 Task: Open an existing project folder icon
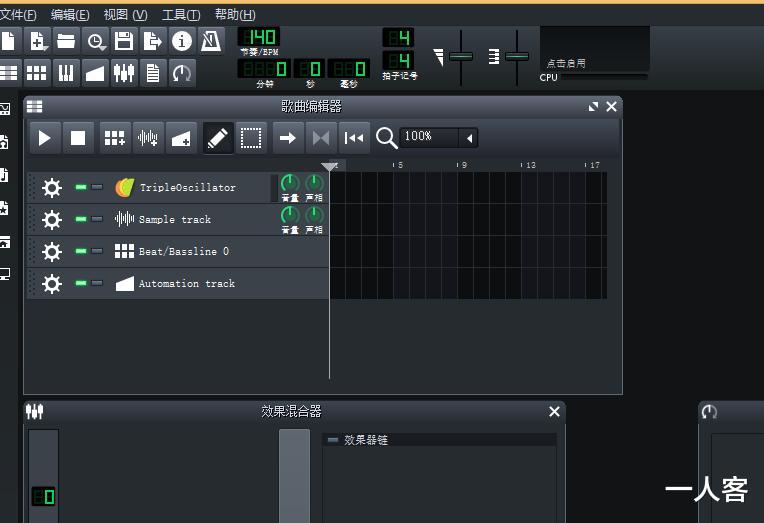click(x=66, y=41)
